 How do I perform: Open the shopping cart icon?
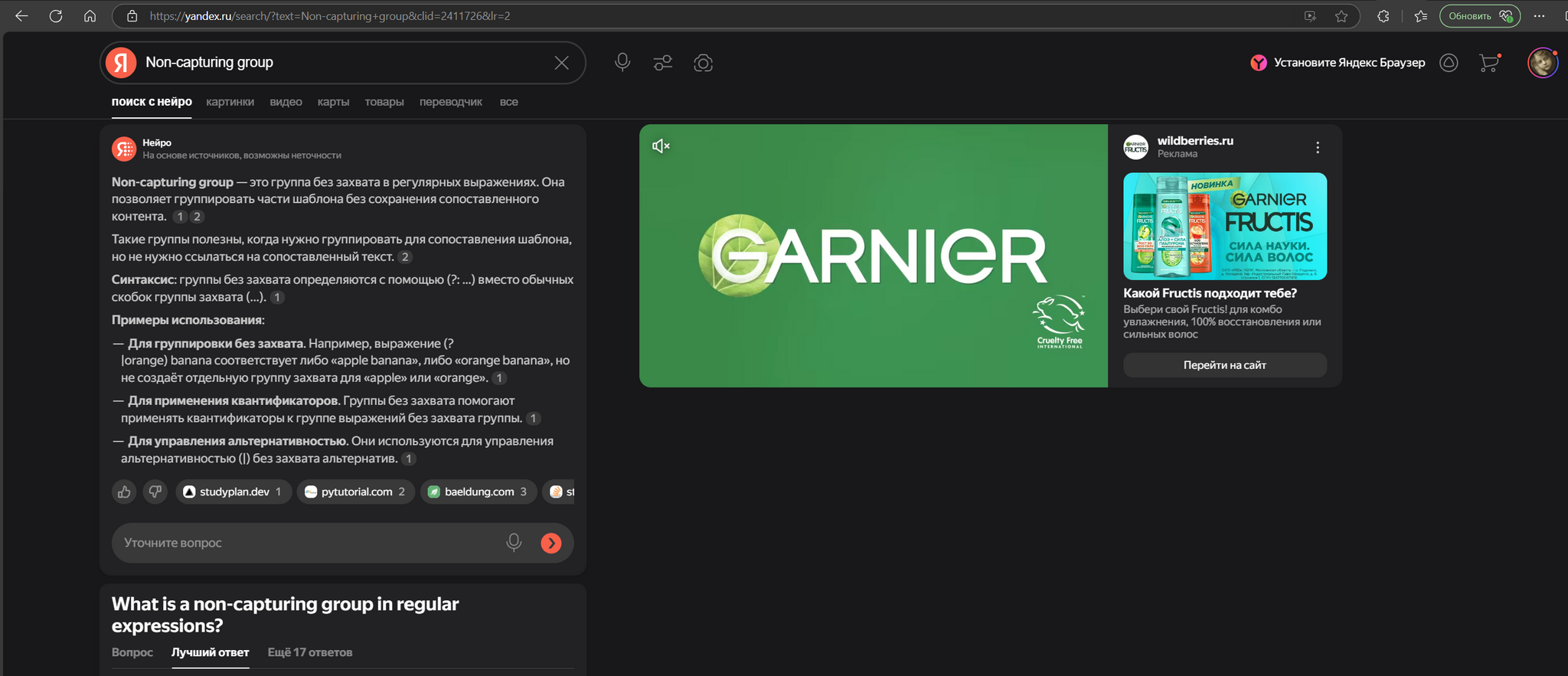pyautogui.click(x=1488, y=63)
